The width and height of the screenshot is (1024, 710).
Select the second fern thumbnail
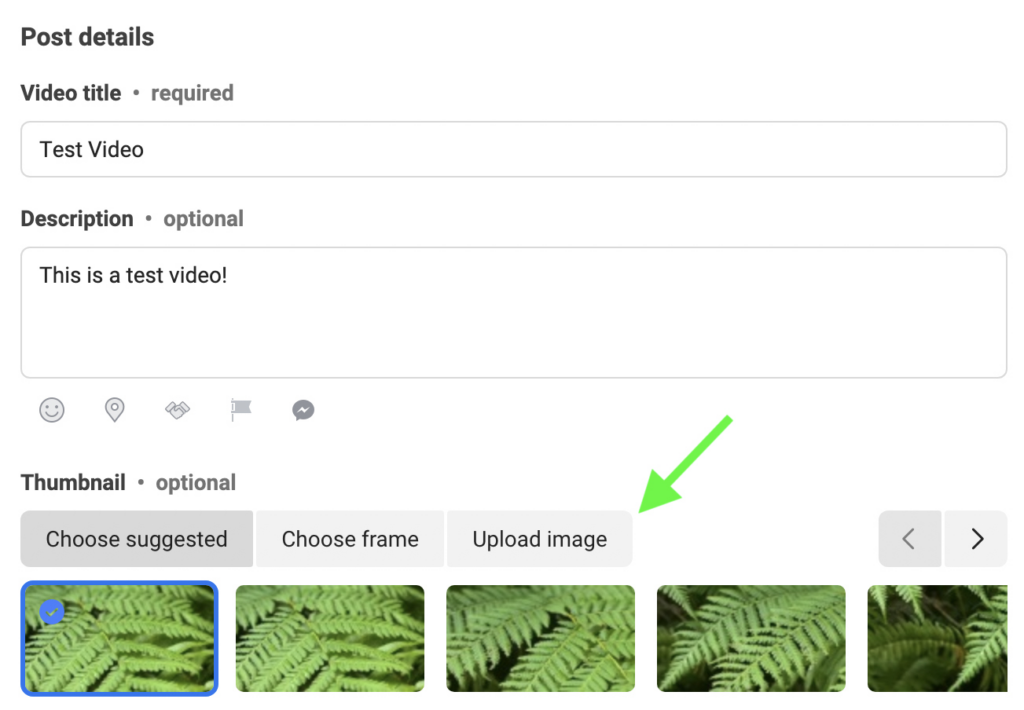coord(330,638)
